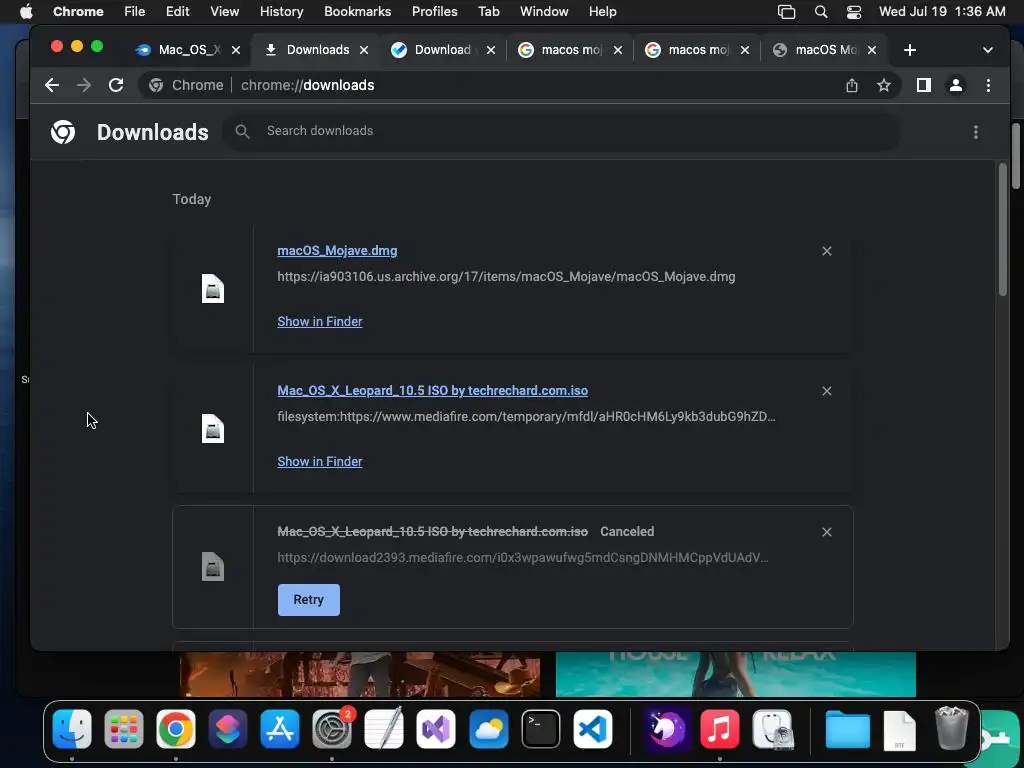Show the Leopard ISO in Finder
The height and width of the screenshot is (768, 1024).
(319, 461)
